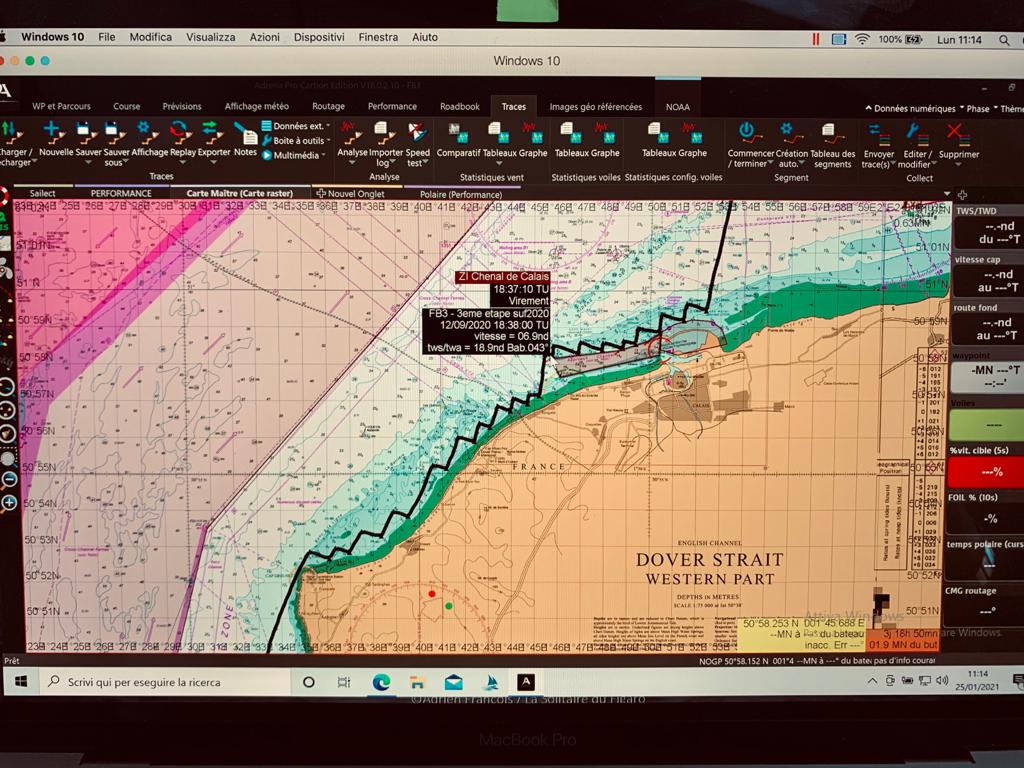The height and width of the screenshot is (768, 1024).
Task: Expand dropdown arrow under Supprimer
Action: click(958, 165)
